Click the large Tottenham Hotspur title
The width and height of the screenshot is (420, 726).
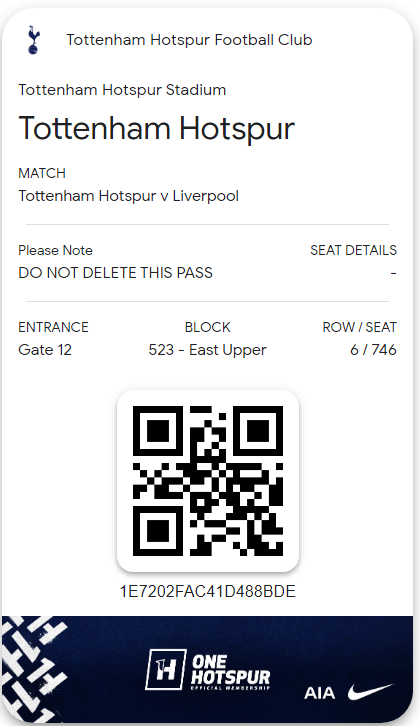click(x=157, y=128)
